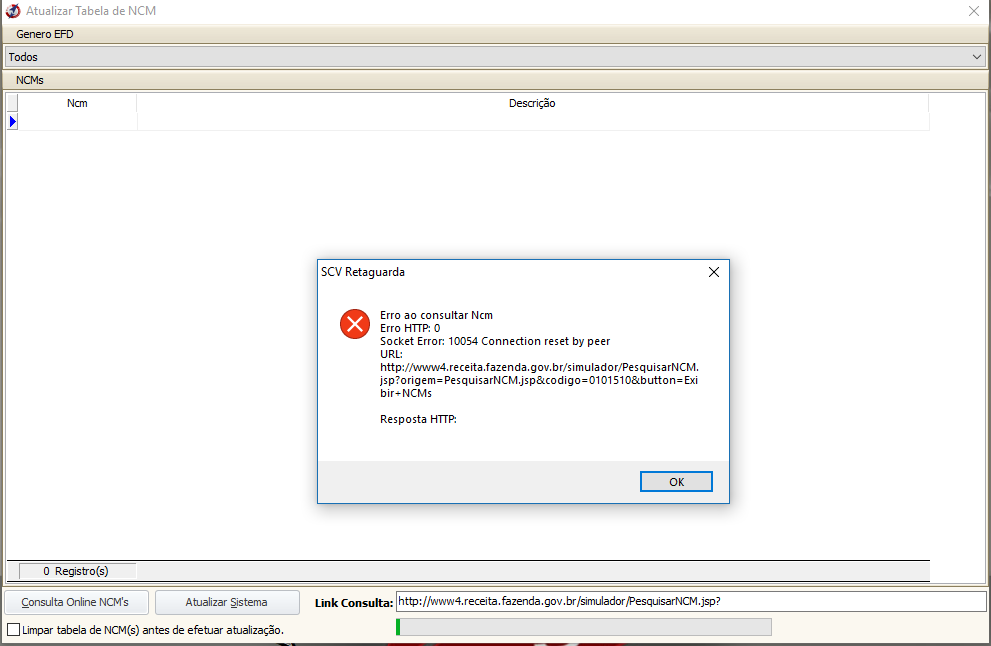991x646 pixels.
Task: Click Consulta Online NCM's button
Action: 76,602
